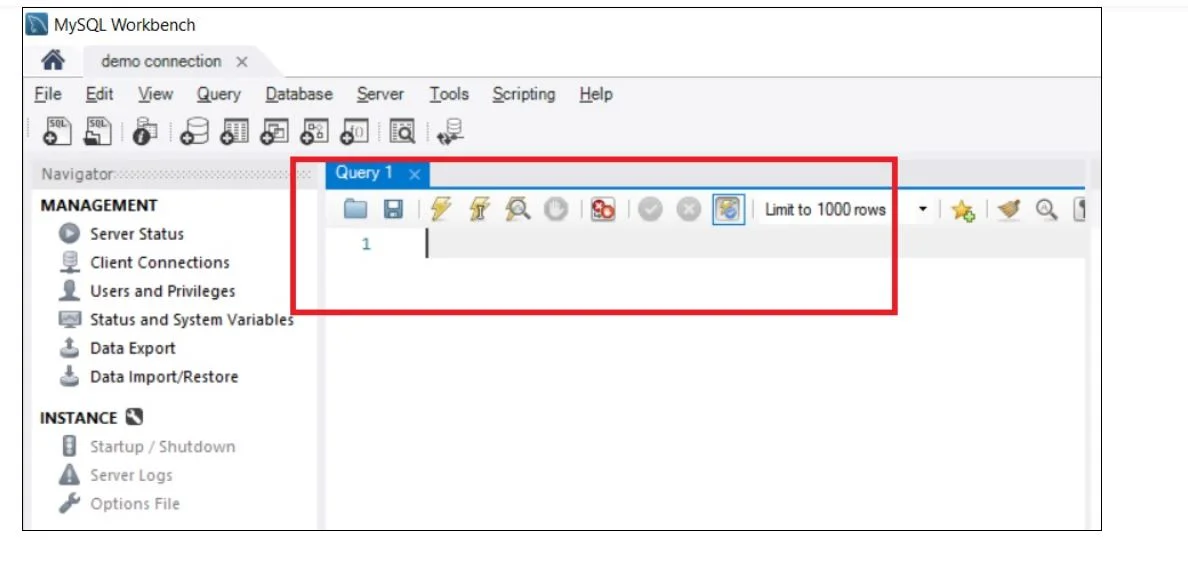Save snippet with star icon

point(963,210)
